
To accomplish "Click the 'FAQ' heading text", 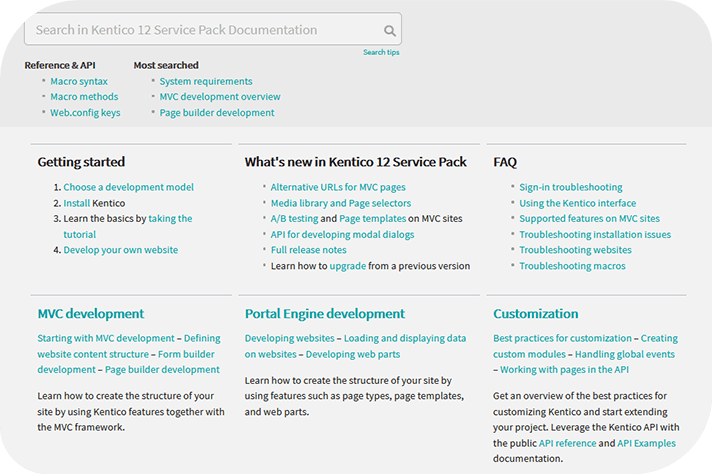I will point(505,162).
